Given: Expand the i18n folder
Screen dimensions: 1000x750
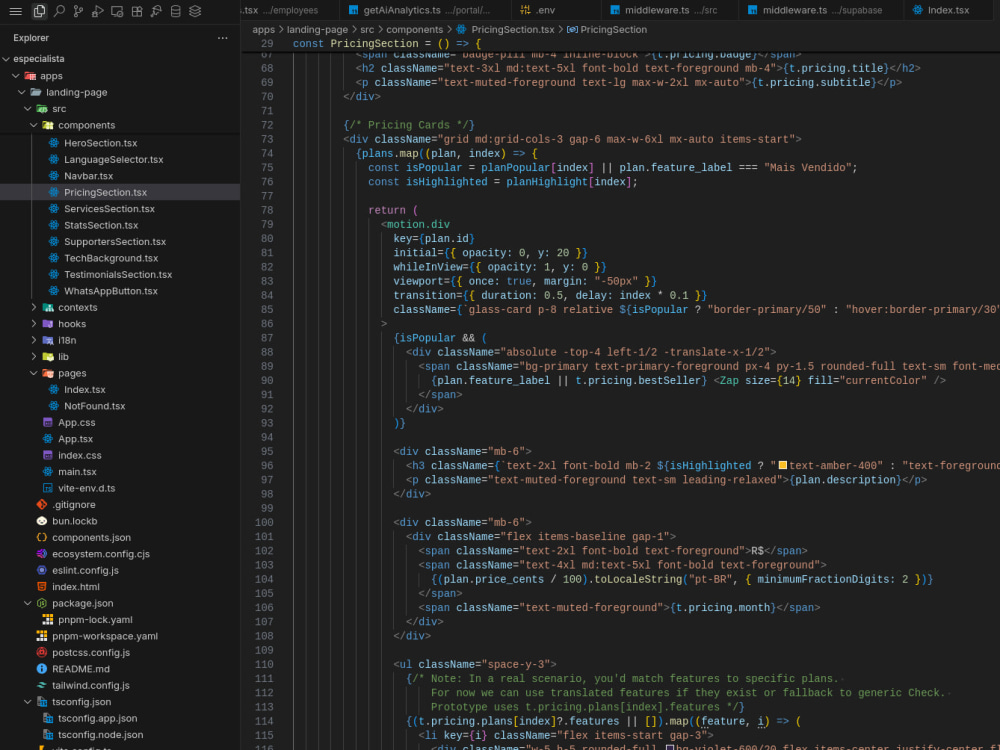Looking at the screenshot, I should click(34, 341).
